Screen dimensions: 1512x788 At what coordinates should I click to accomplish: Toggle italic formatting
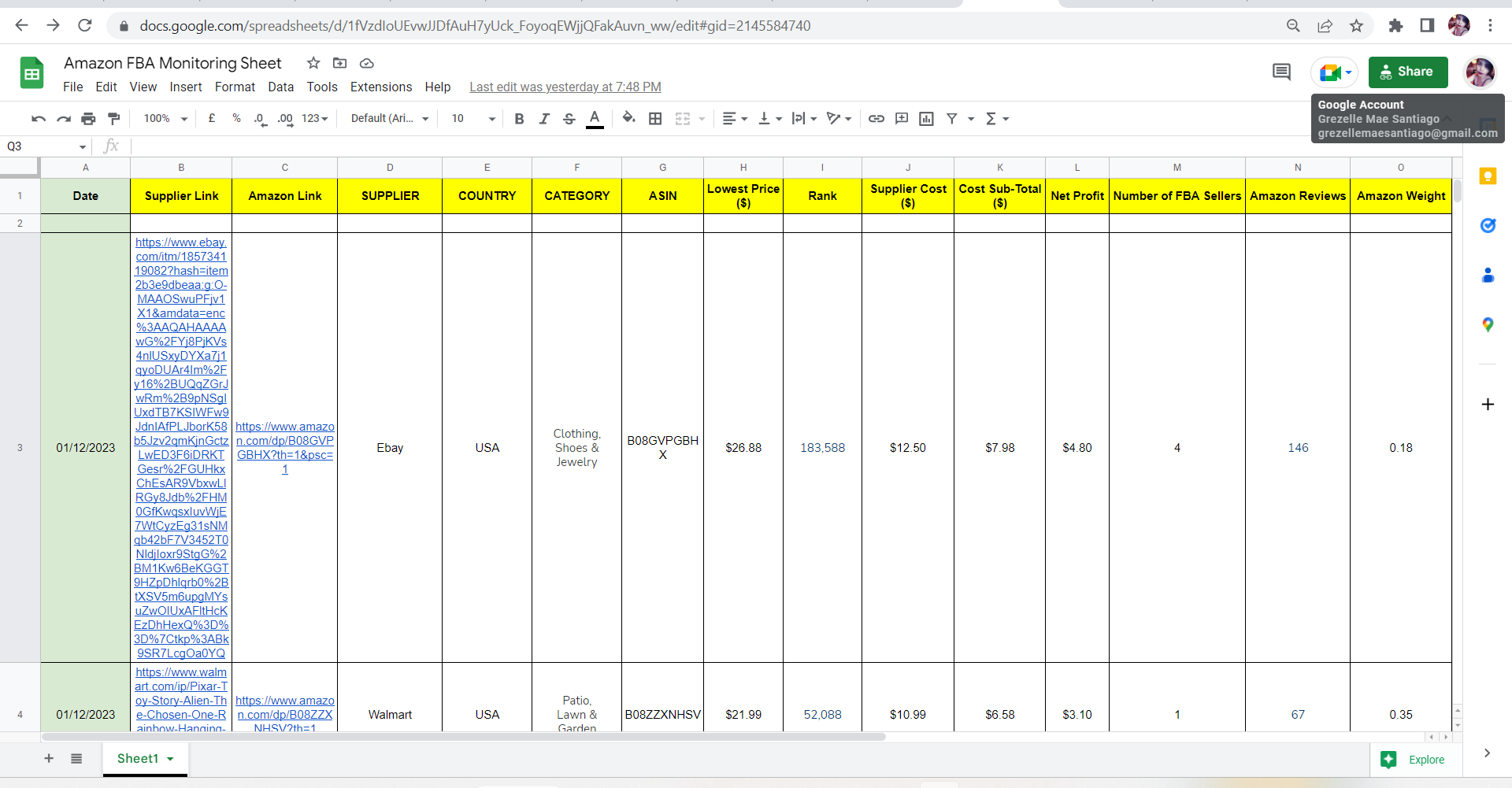[x=544, y=119]
